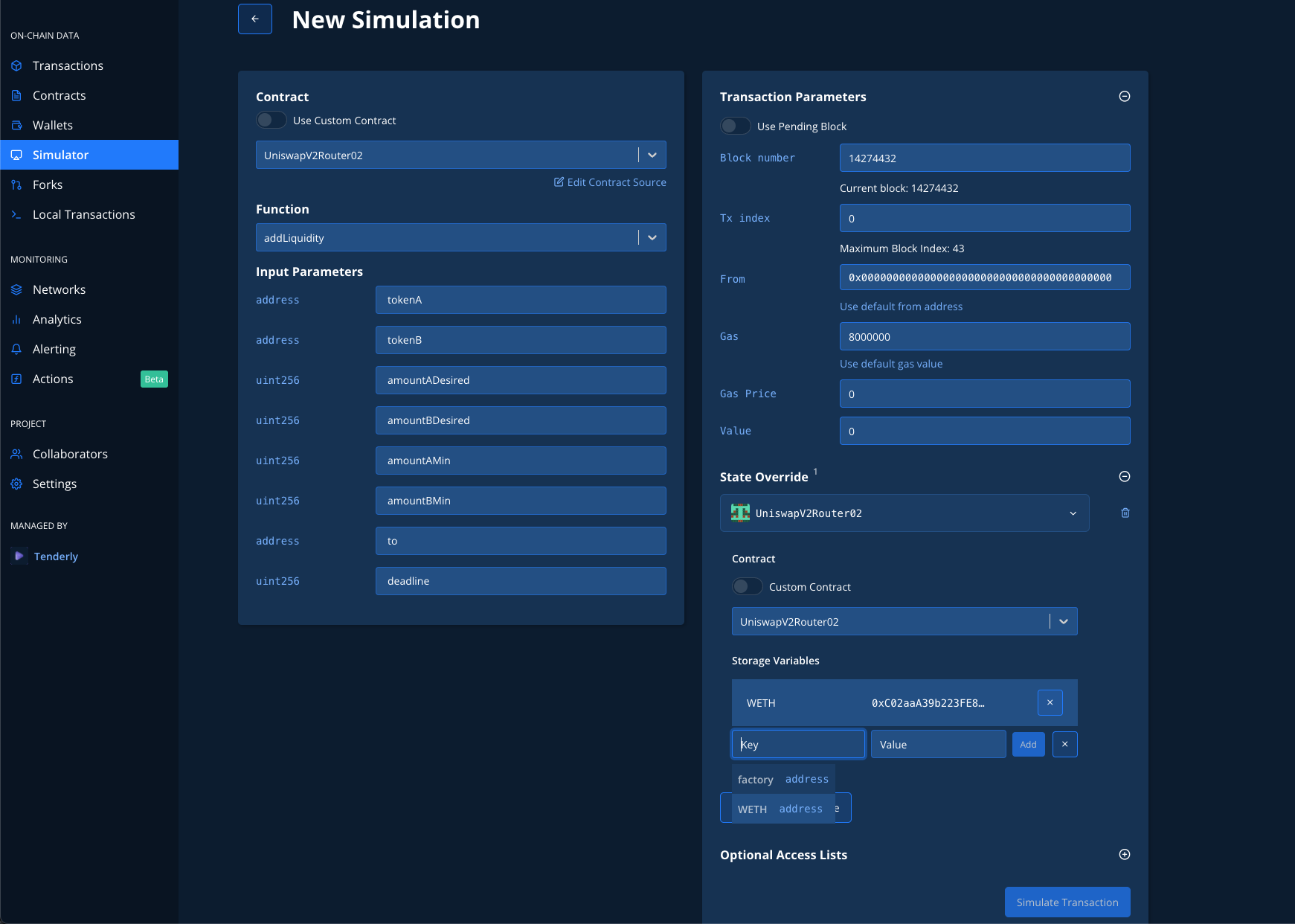Image resolution: width=1295 pixels, height=924 pixels.
Task: Click the Collaborators people icon
Action: click(16, 454)
